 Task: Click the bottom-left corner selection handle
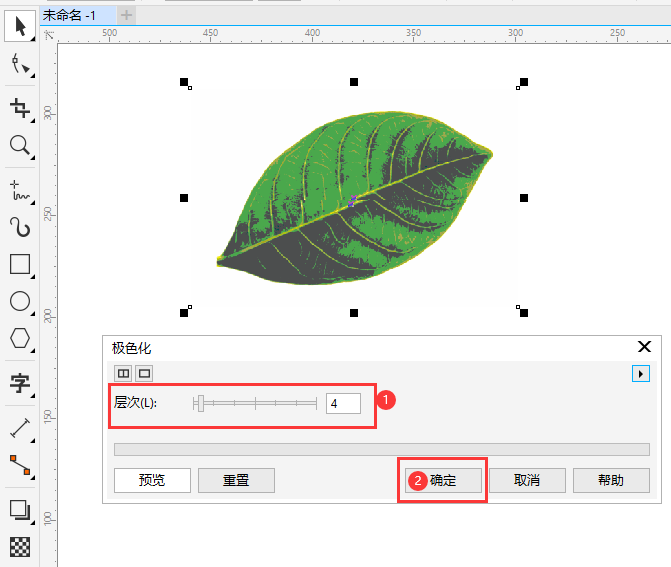point(184,313)
